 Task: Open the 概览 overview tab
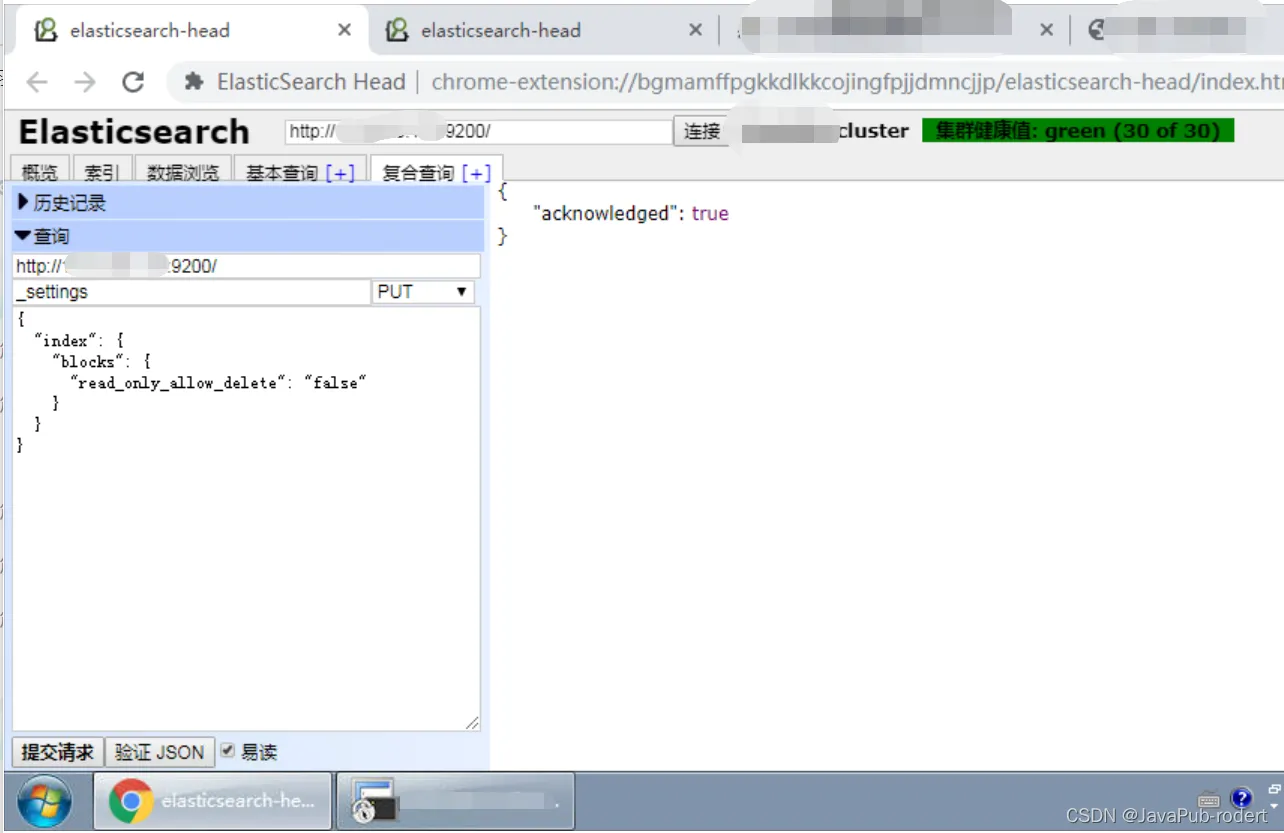coord(40,172)
